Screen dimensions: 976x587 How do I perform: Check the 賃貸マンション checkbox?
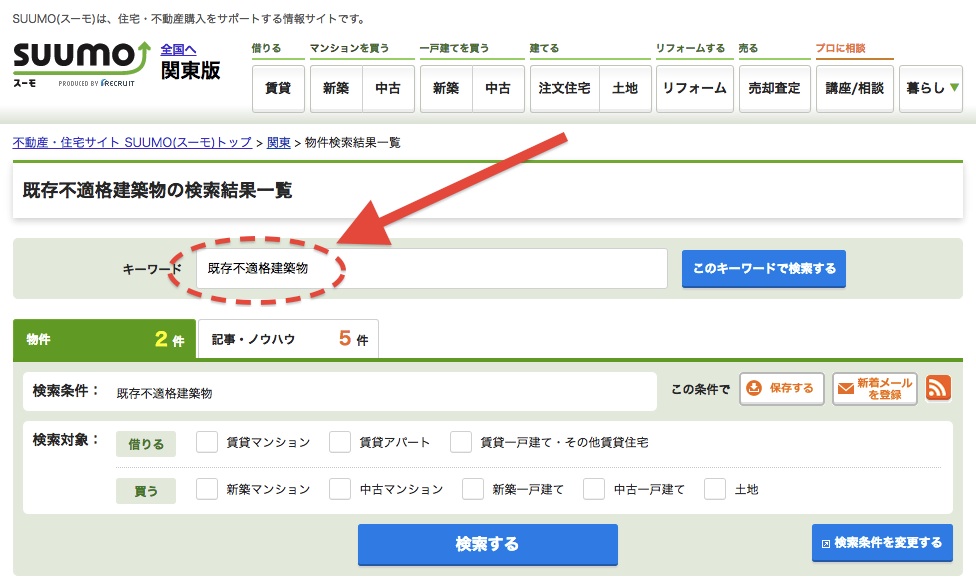coord(207,442)
